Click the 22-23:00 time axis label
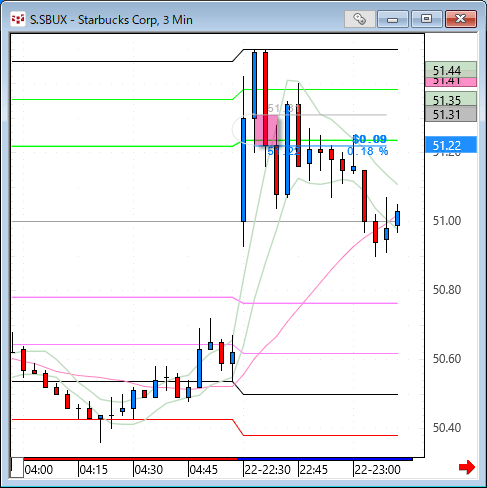487x488 pixels. (377, 470)
